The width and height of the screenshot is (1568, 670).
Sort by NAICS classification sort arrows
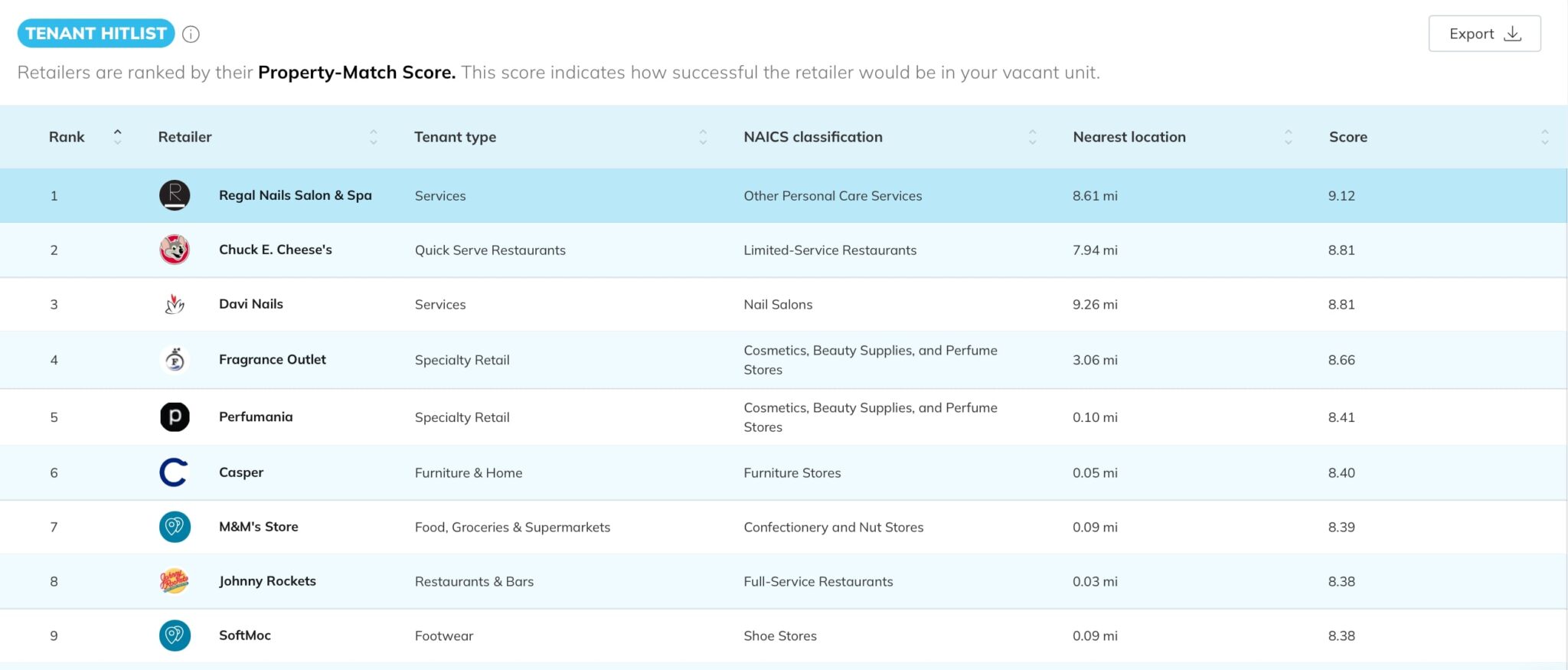click(x=1032, y=137)
